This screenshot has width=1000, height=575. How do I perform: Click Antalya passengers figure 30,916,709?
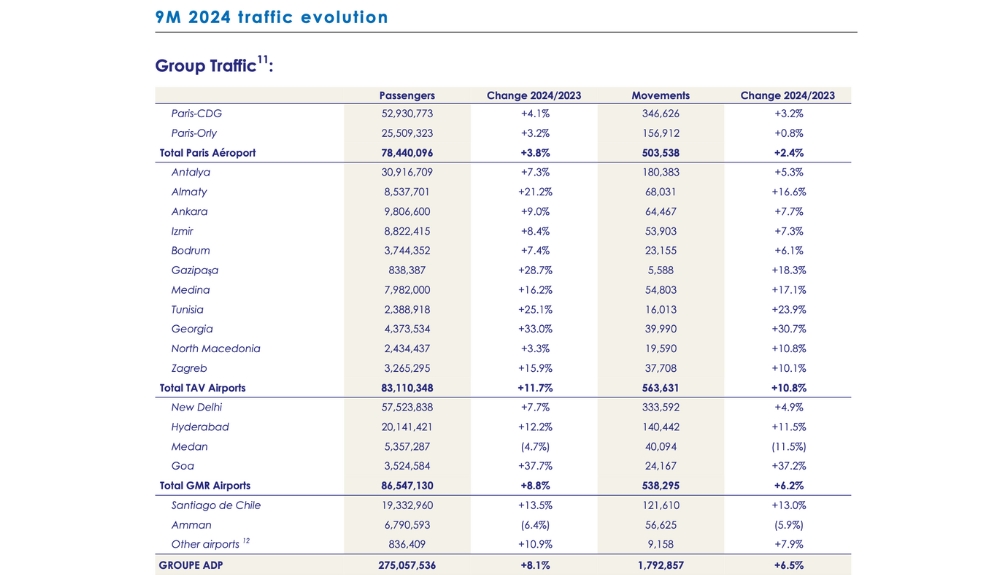click(x=407, y=172)
